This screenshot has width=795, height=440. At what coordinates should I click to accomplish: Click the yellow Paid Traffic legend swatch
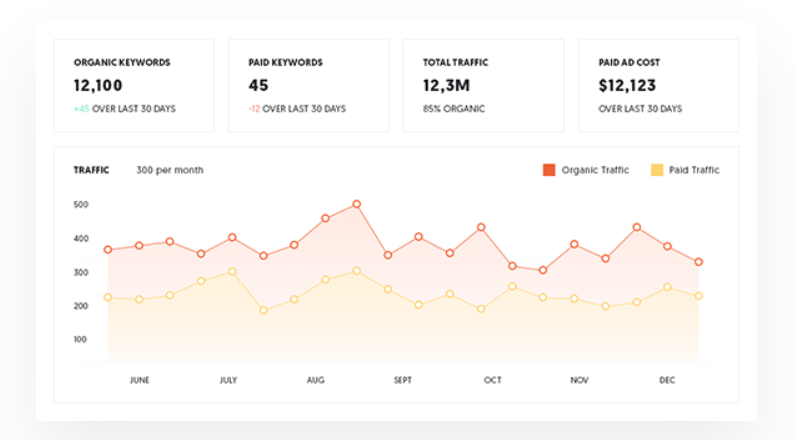click(657, 170)
